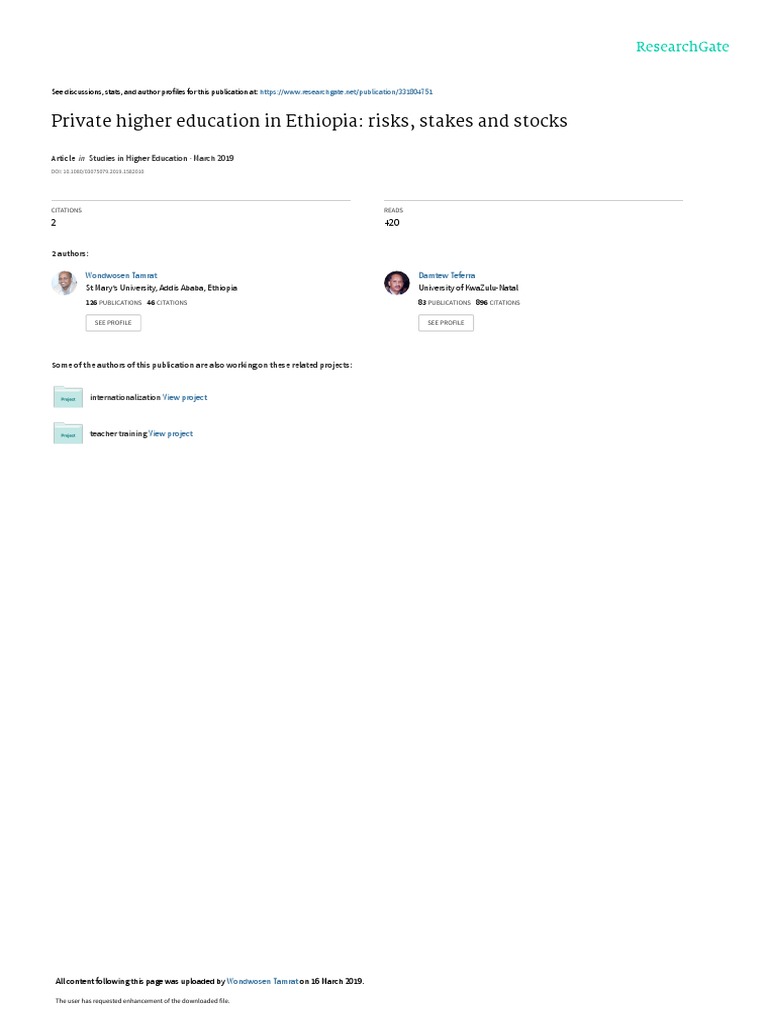768x1024 pixels.
Task: Click St Mary's University affiliation text
Action: [161, 288]
